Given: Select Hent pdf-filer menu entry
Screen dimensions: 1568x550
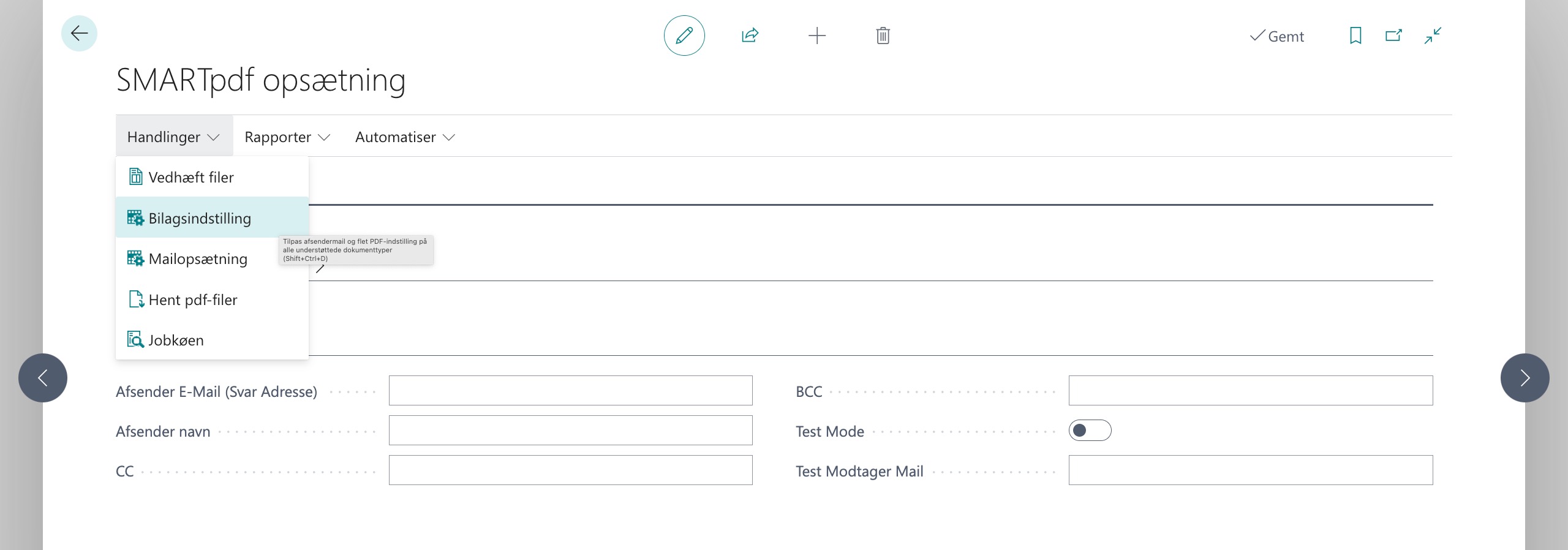Looking at the screenshot, I should [x=212, y=299].
